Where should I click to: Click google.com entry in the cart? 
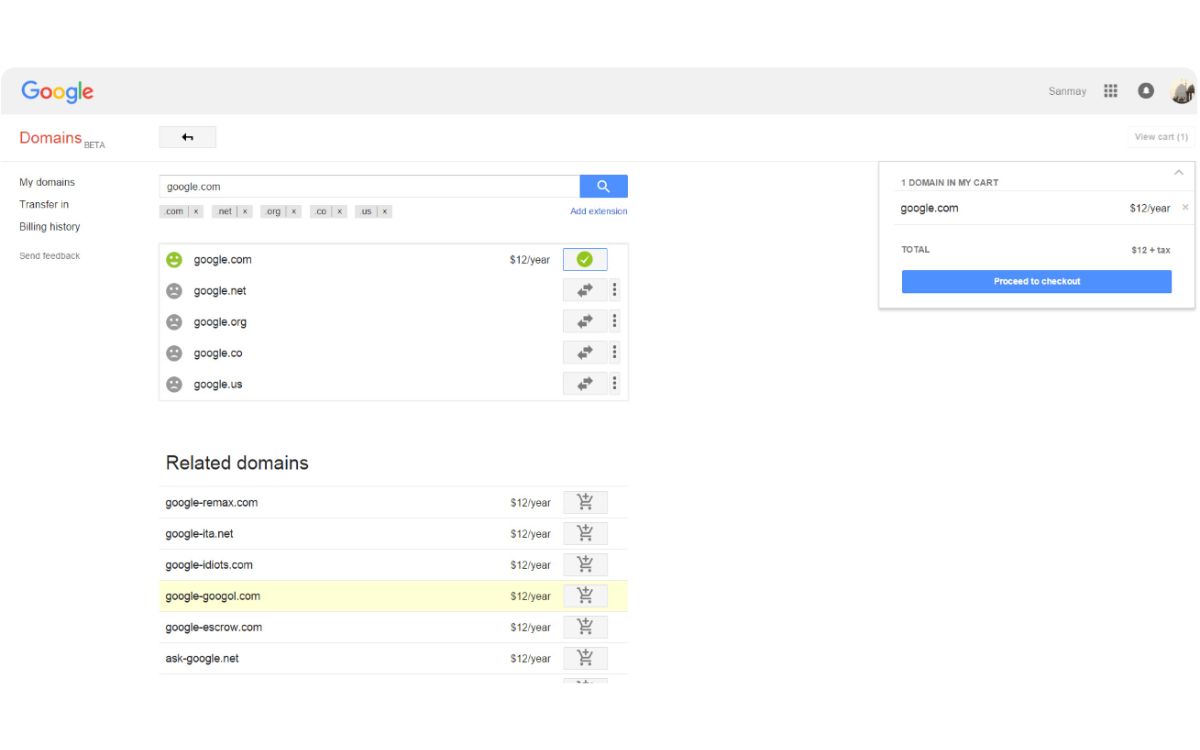pyautogui.click(x=929, y=208)
